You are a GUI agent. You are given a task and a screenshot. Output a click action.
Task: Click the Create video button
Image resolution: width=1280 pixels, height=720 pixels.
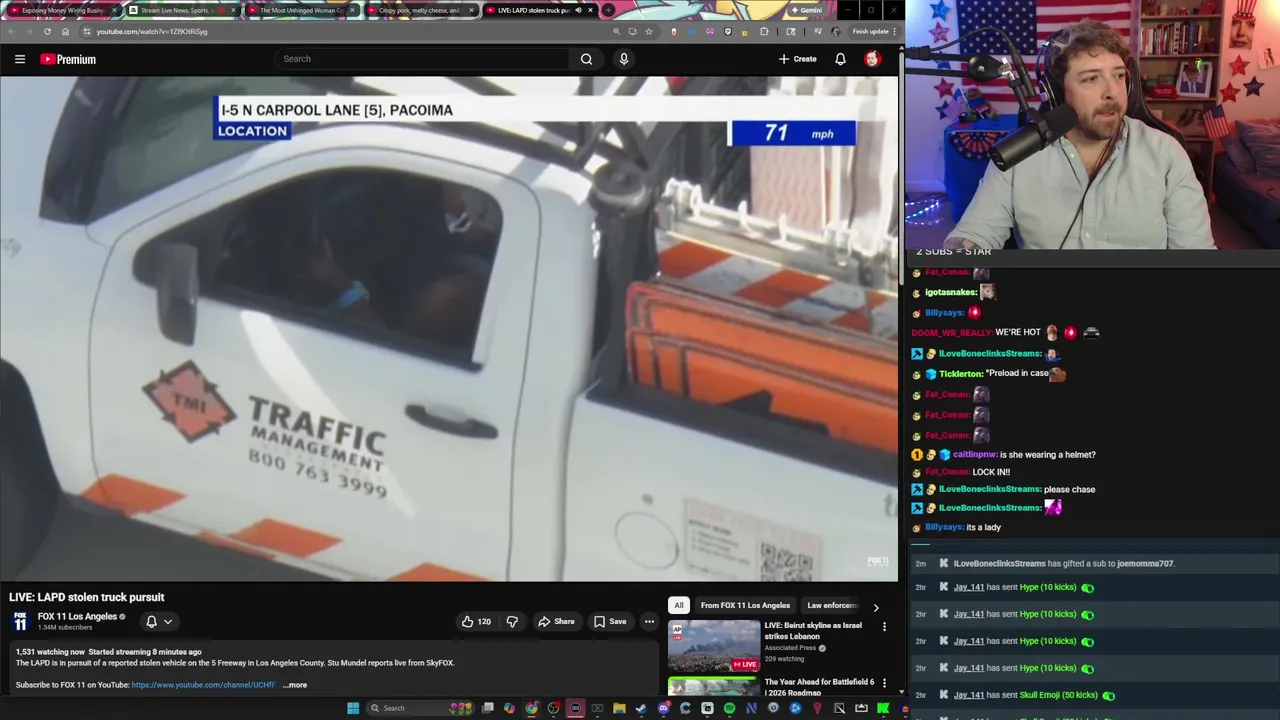click(x=798, y=59)
